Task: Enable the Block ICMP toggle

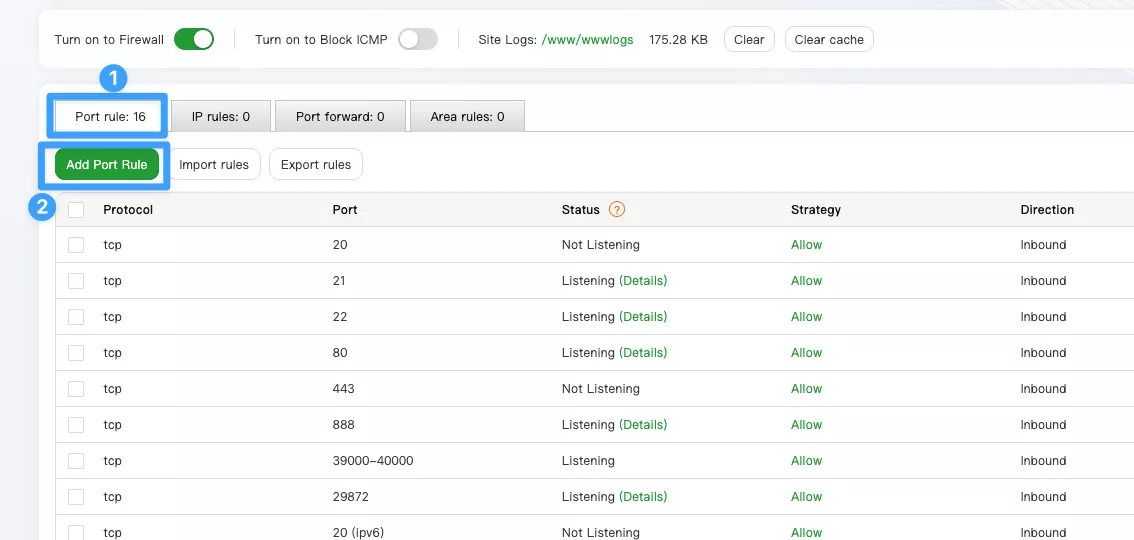Action: (417, 40)
